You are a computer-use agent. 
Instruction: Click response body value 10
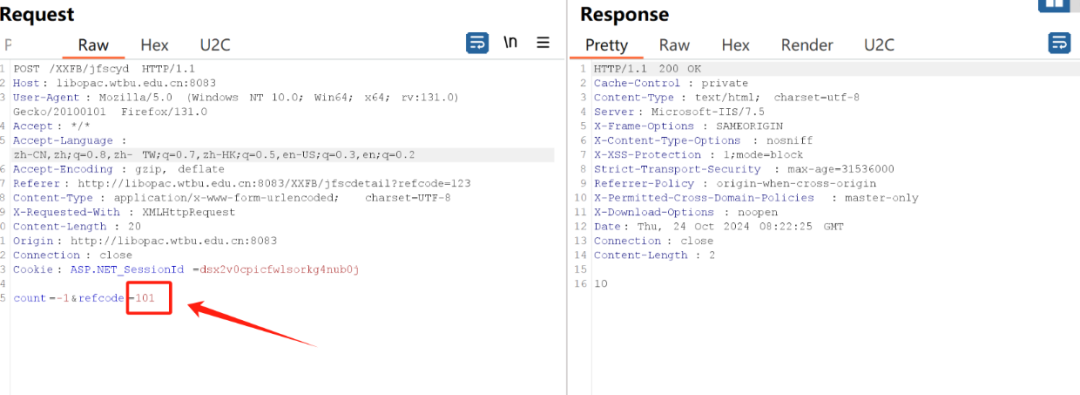[601, 284]
